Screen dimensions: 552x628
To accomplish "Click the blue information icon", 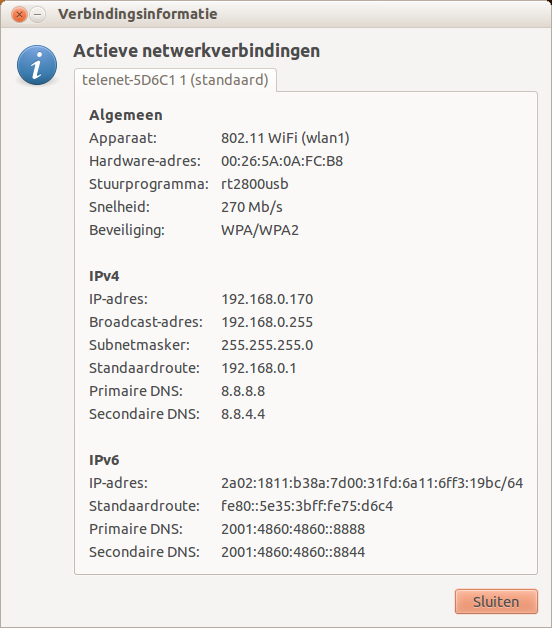I will pyautogui.click(x=37, y=65).
